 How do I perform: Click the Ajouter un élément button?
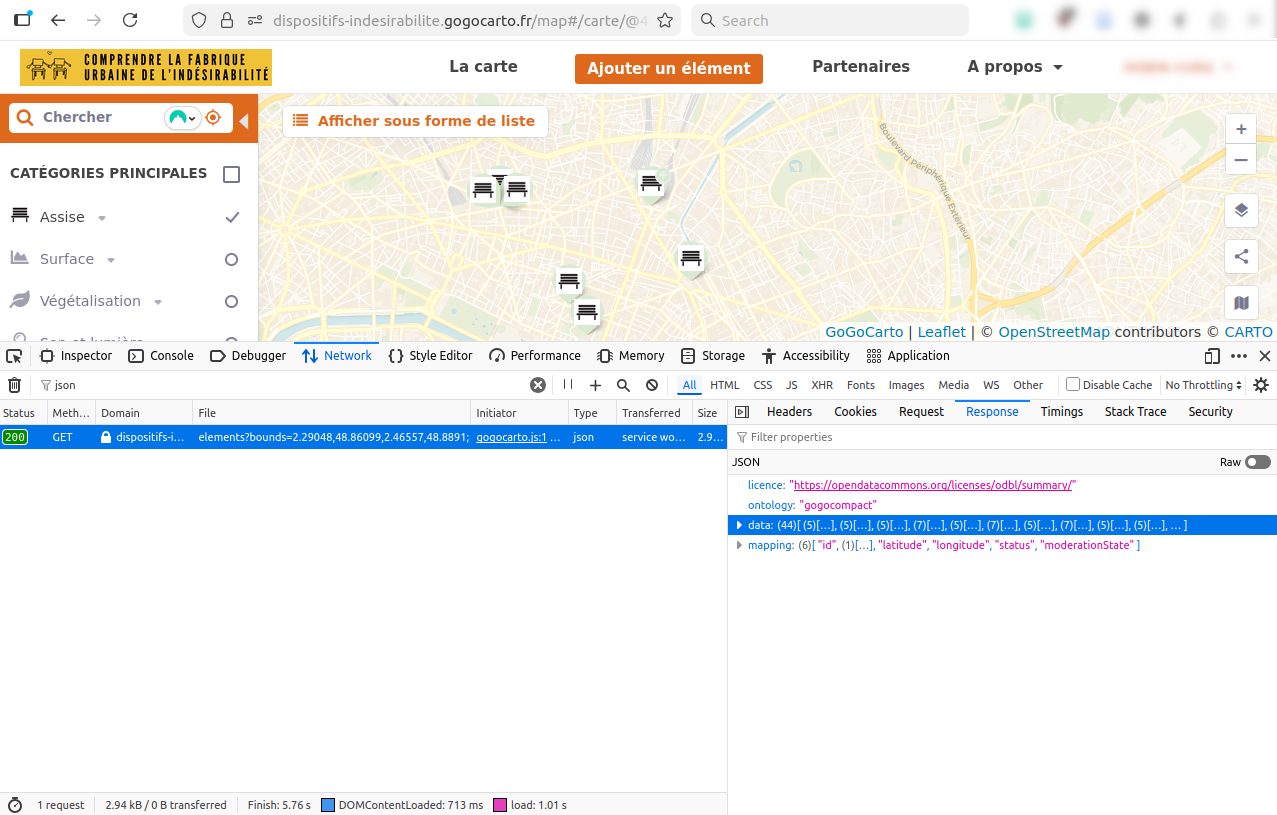tap(668, 68)
